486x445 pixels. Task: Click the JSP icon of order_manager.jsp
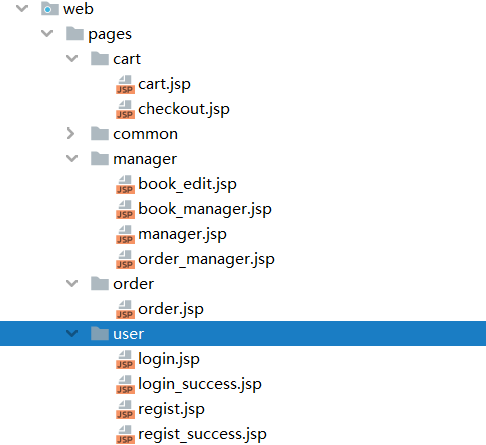tap(125, 259)
